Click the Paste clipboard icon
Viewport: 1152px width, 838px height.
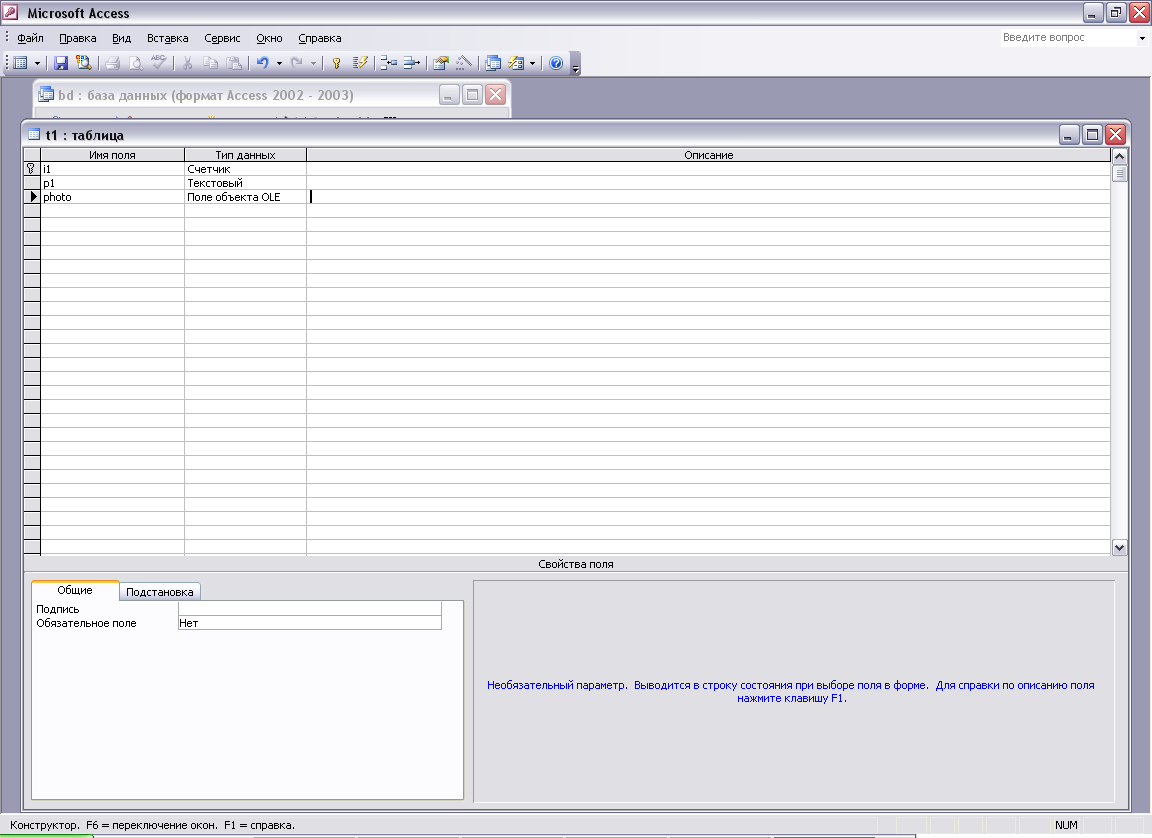tap(234, 63)
